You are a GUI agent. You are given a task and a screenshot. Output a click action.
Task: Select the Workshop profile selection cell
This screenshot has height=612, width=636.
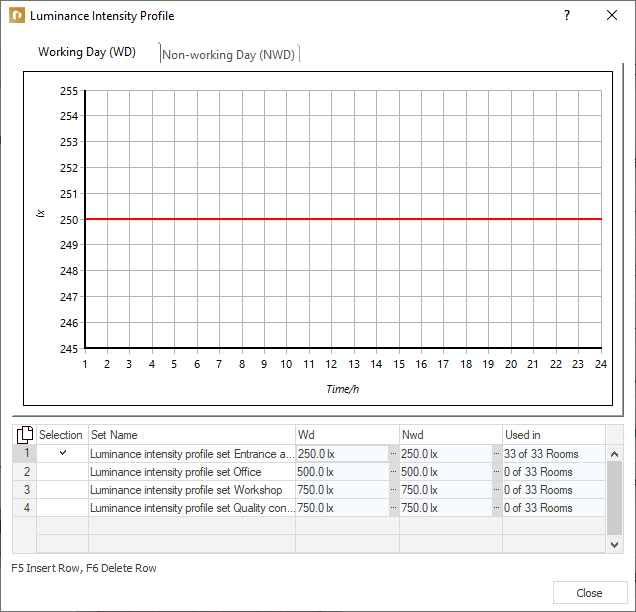click(63, 490)
